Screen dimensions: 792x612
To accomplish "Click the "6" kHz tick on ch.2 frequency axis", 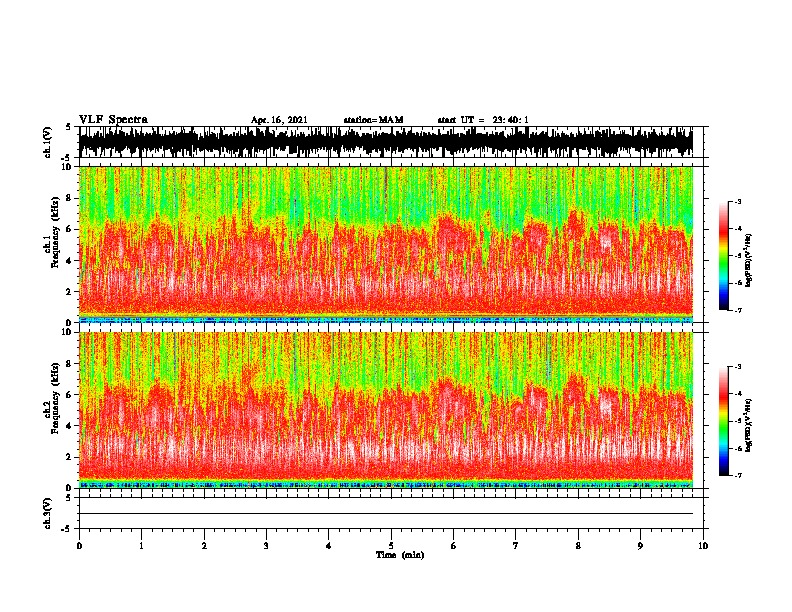I will (x=69, y=395).
